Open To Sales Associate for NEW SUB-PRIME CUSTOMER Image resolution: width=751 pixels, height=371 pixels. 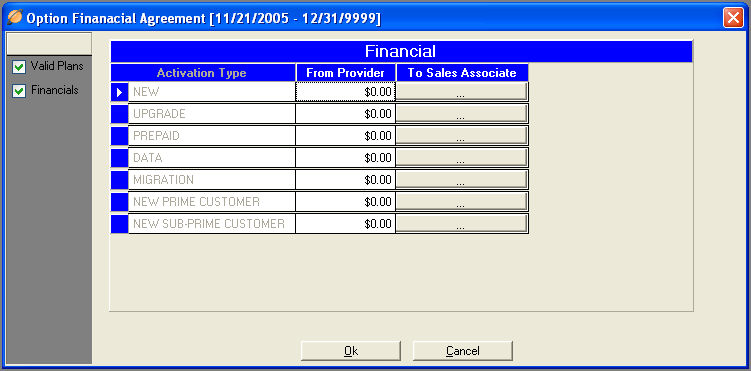(x=462, y=224)
